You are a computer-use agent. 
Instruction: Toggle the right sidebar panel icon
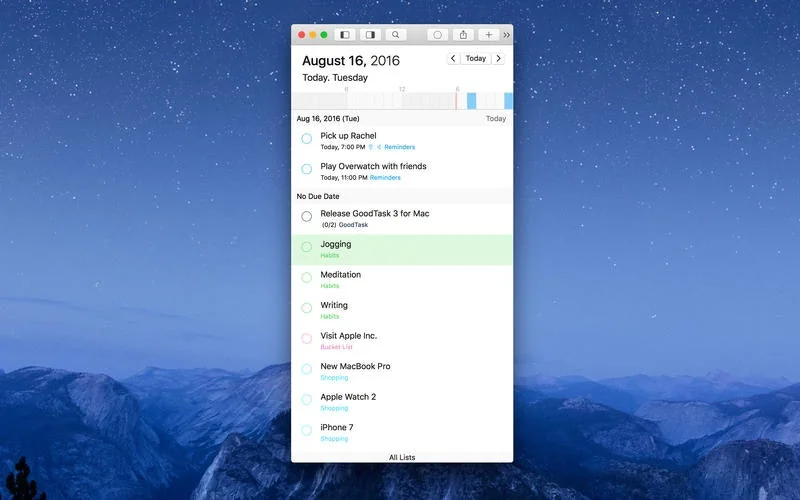370,35
